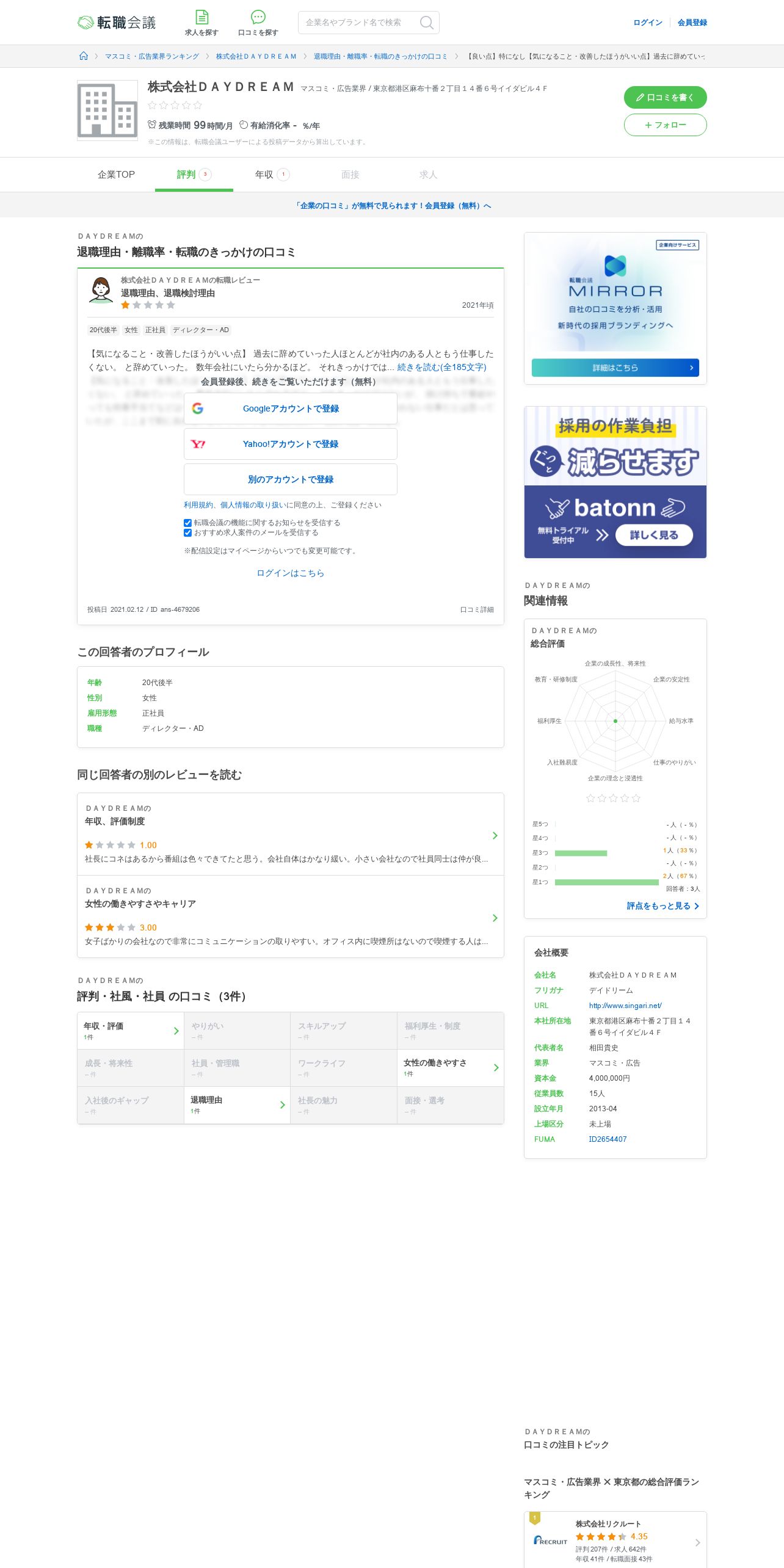The image size is (784, 1568).
Task: Click ログインはこちら link
Action: [291, 573]
